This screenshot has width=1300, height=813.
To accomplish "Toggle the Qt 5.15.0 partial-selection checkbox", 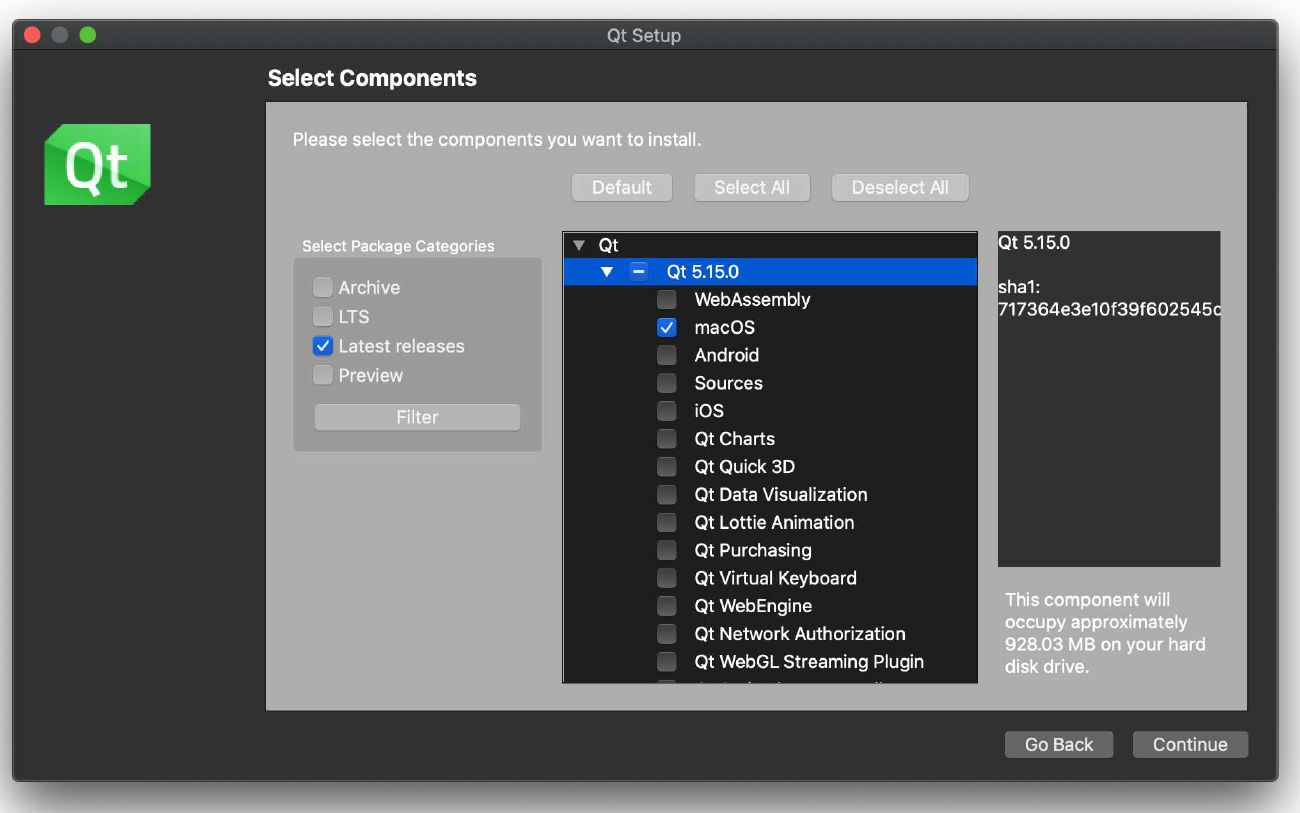I will coord(638,272).
